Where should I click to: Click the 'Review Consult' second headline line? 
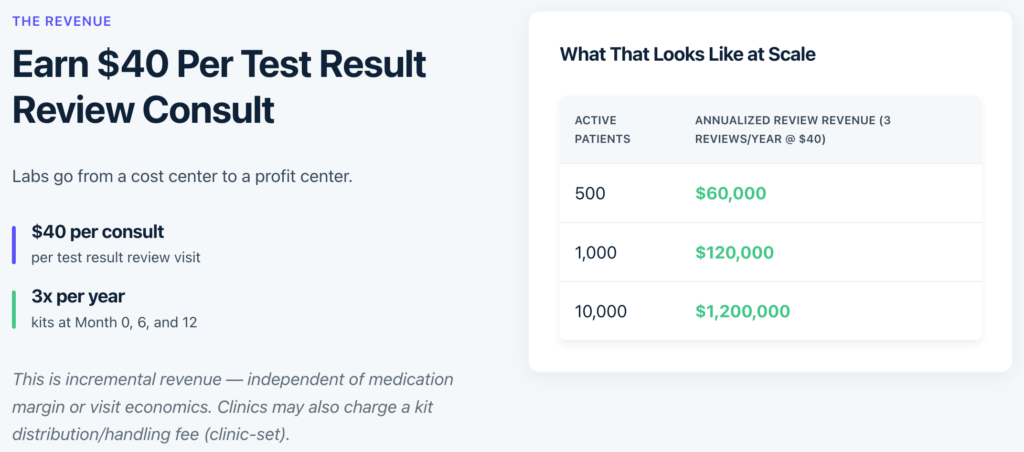tap(143, 110)
